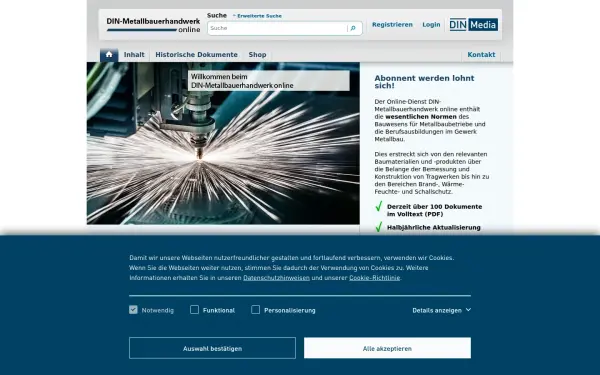Go to the Shop menu item
Viewport: 600px width, 375px height.
(258, 55)
